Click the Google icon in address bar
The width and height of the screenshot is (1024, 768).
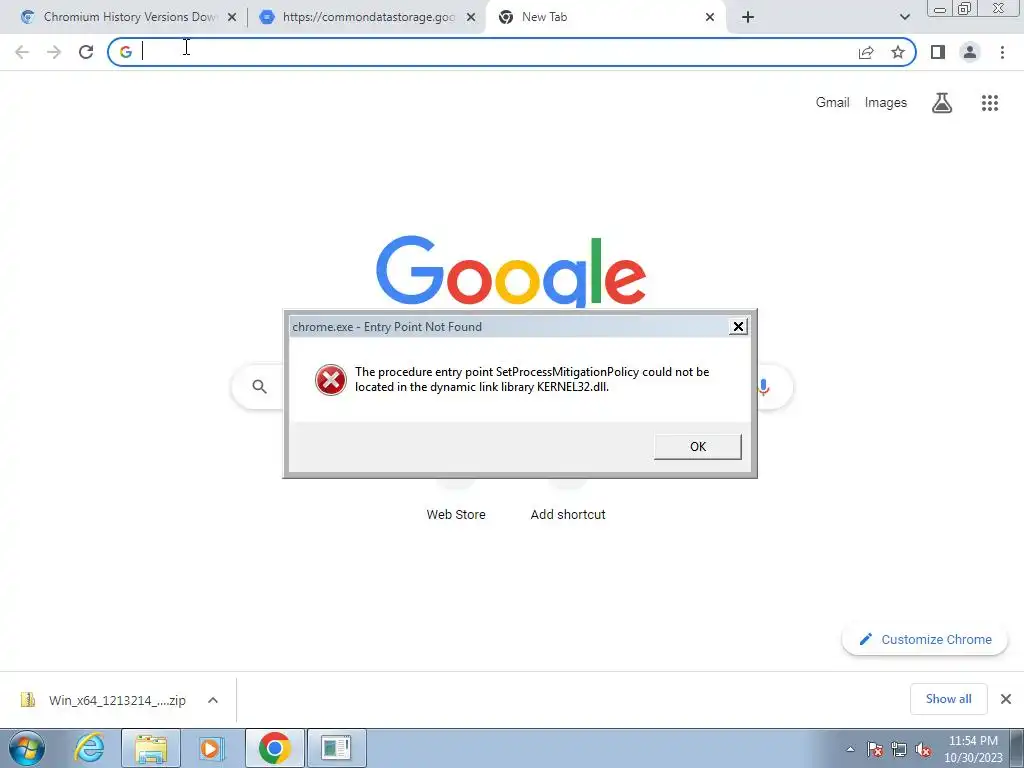pos(125,52)
